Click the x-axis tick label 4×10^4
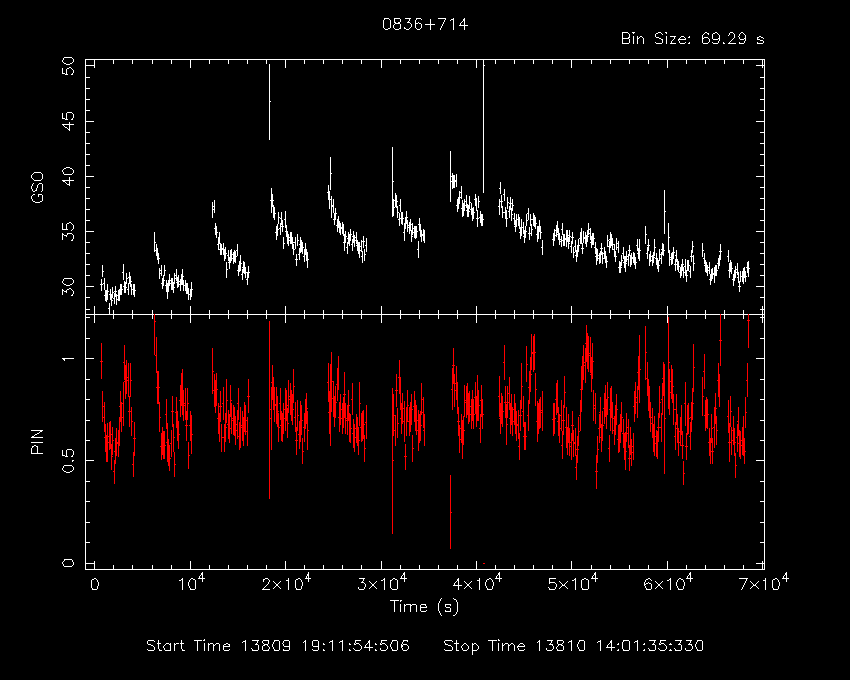Image resolution: width=850 pixels, height=680 pixels. coord(476,583)
